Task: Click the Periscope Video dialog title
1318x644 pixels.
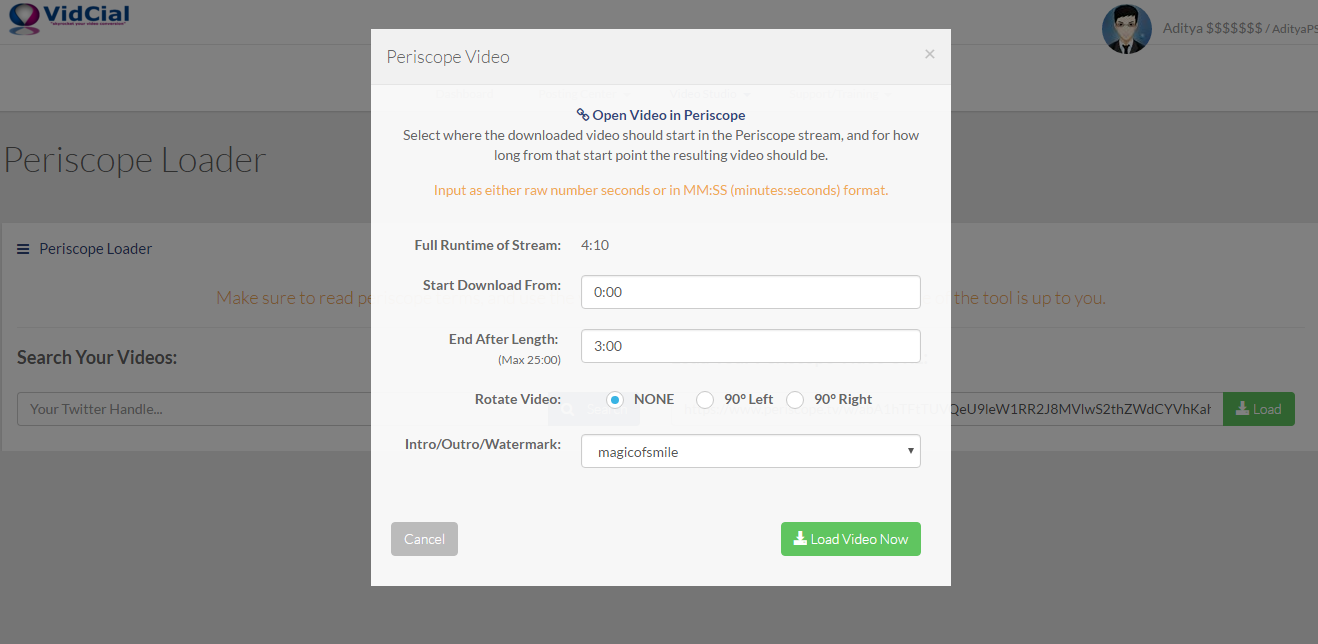Action: coord(448,57)
